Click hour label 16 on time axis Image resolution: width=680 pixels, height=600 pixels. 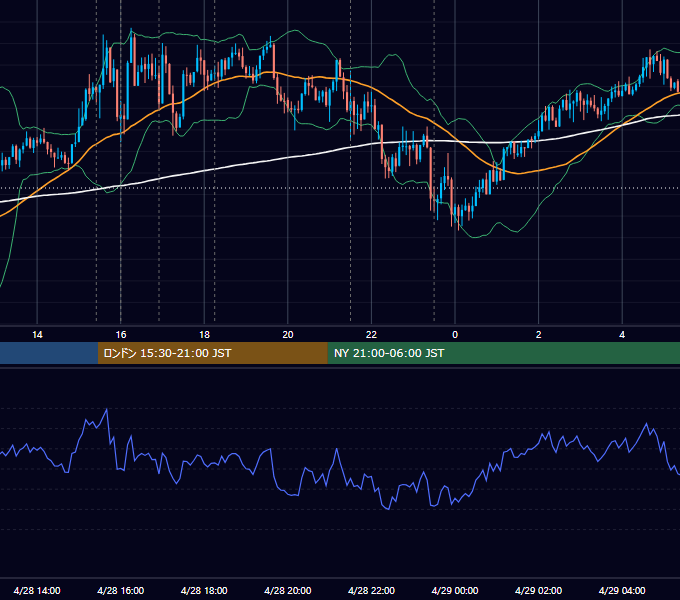(121, 335)
